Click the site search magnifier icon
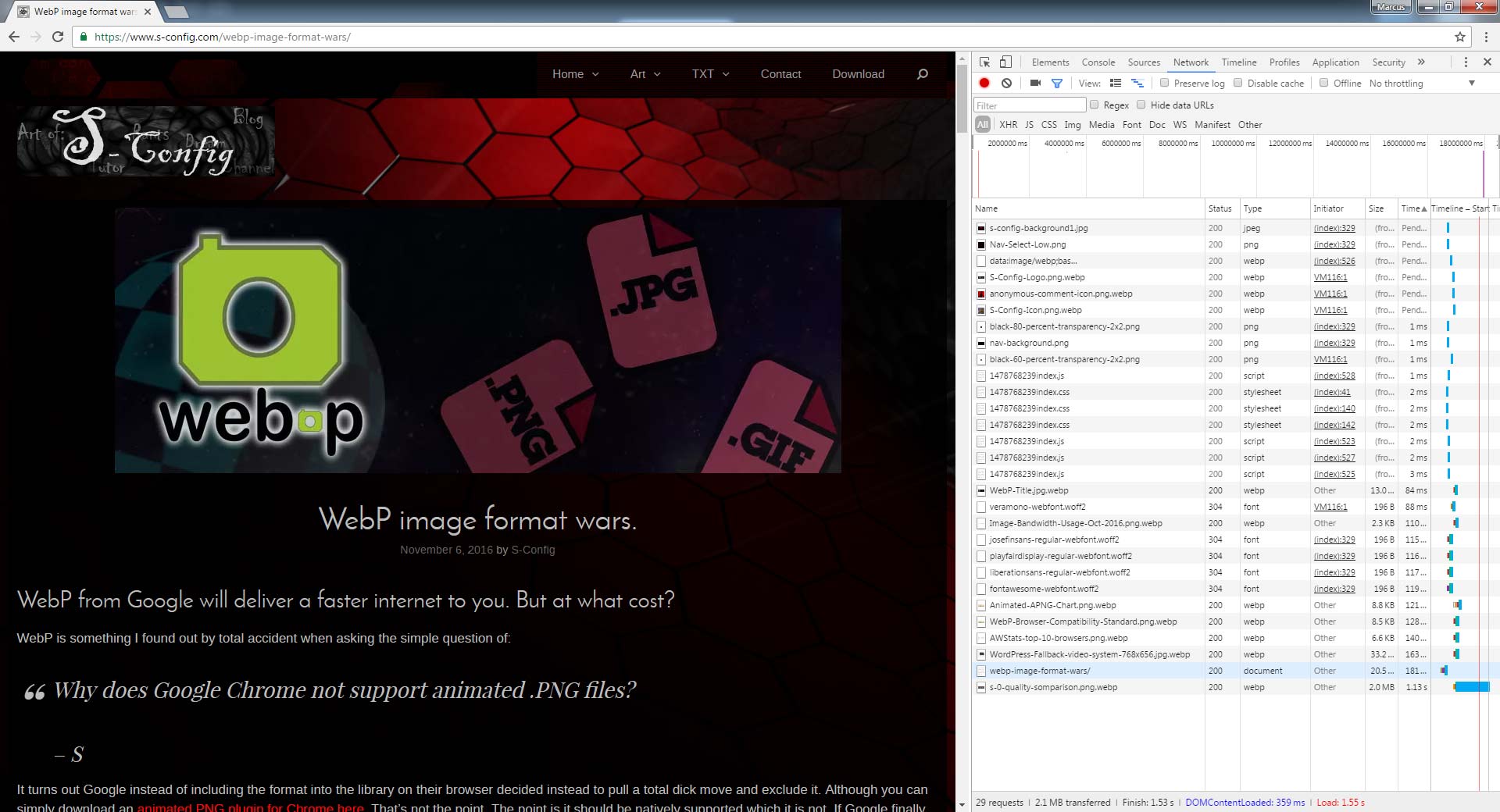This screenshot has height=812, width=1500. [x=922, y=74]
